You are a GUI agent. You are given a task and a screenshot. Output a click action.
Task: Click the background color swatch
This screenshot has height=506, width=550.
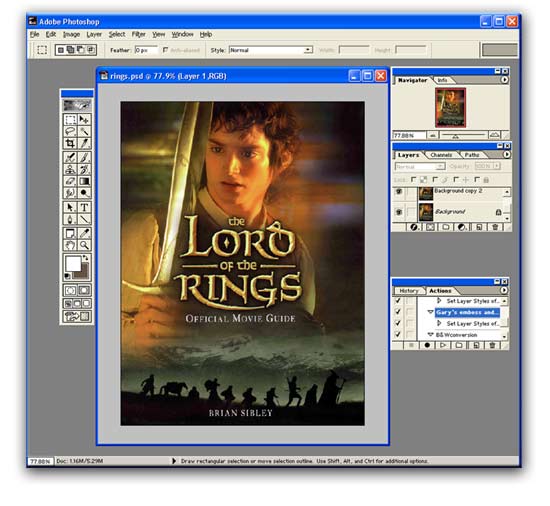coord(83,274)
